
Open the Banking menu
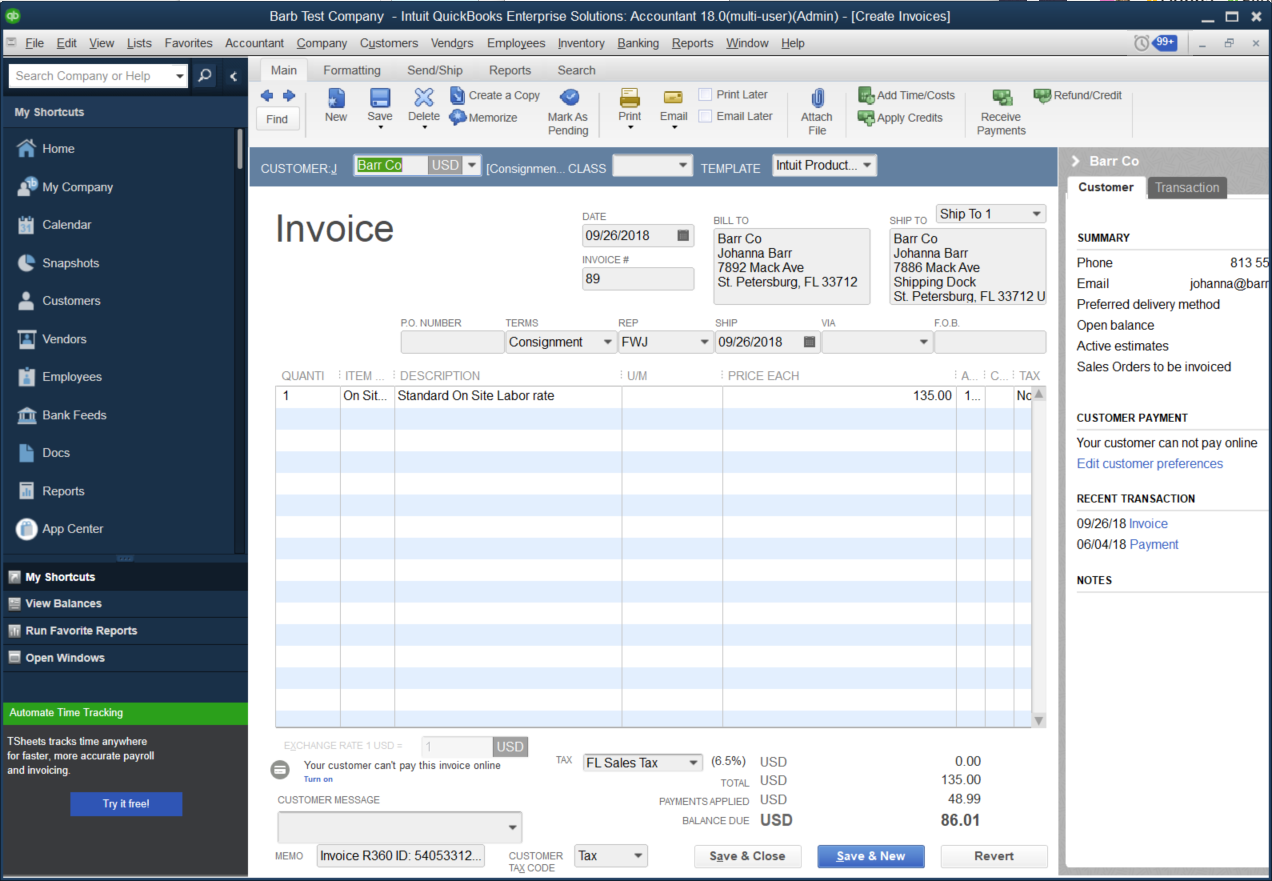pos(638,43)
